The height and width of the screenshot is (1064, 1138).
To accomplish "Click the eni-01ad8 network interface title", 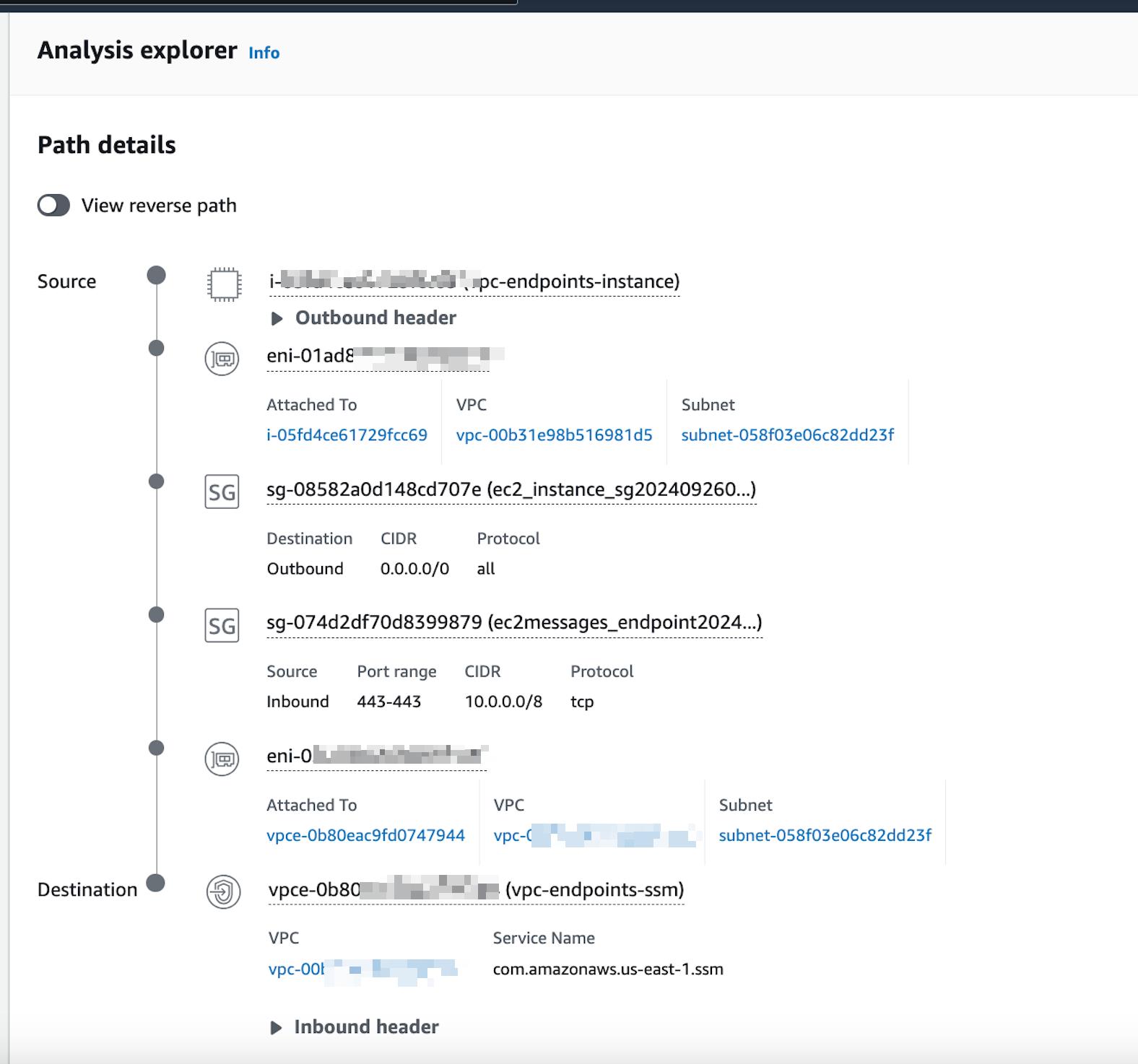I will point(378,356).
